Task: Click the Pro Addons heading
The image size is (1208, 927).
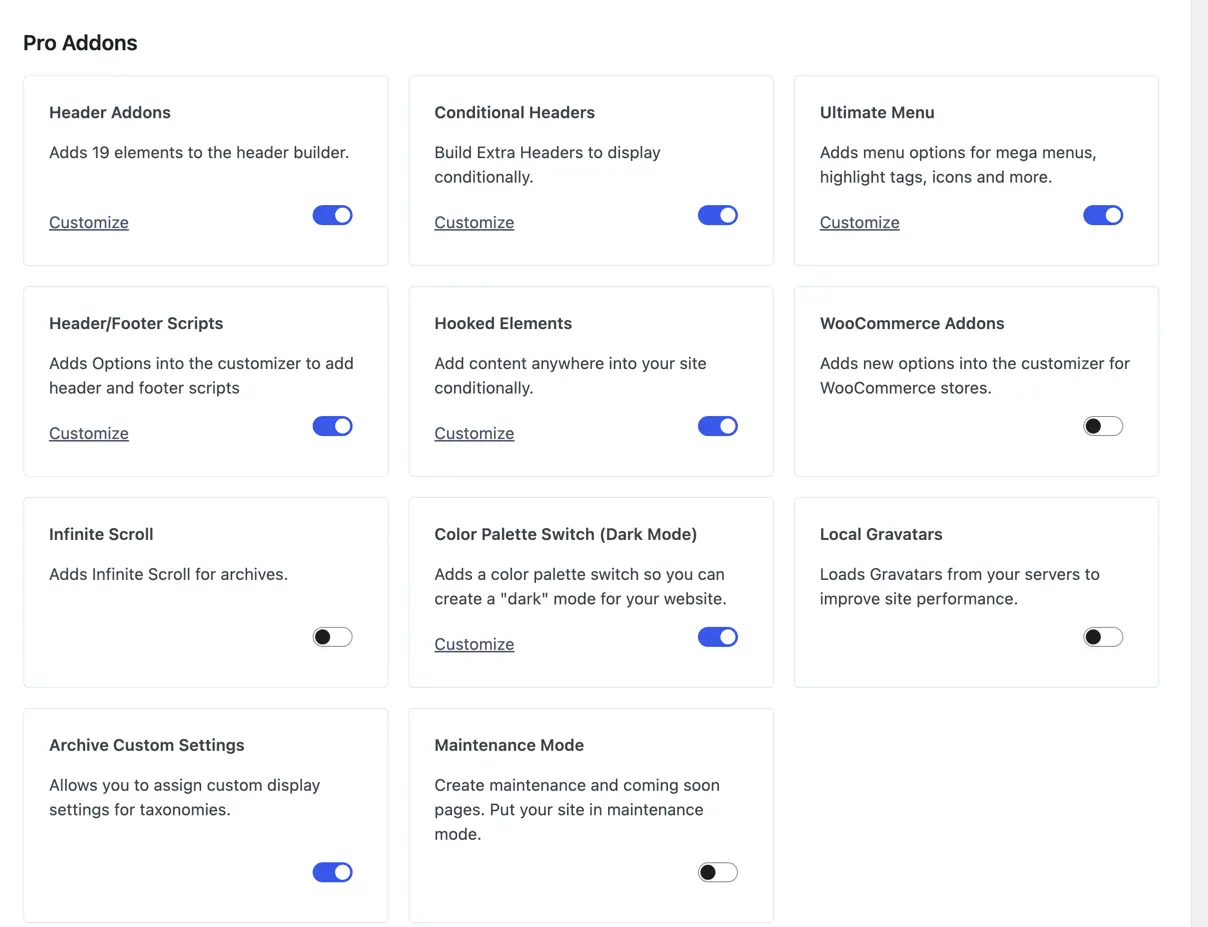Action: (80, 43)
